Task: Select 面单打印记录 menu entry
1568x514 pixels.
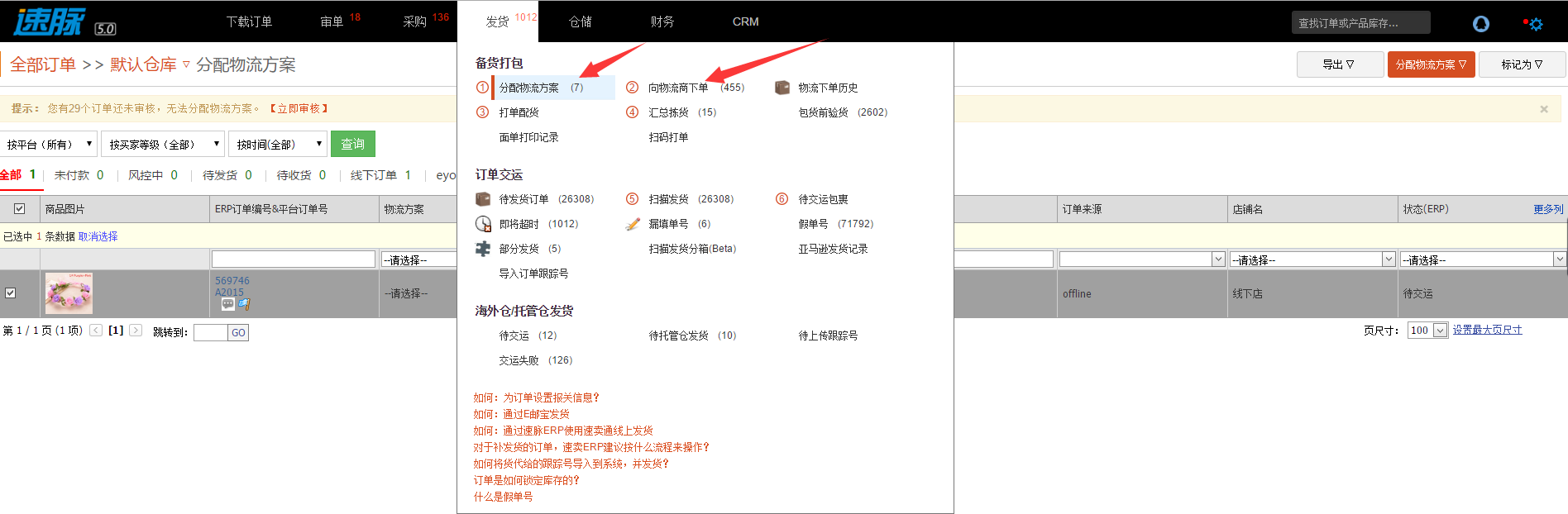Action: tap(528, 137)
